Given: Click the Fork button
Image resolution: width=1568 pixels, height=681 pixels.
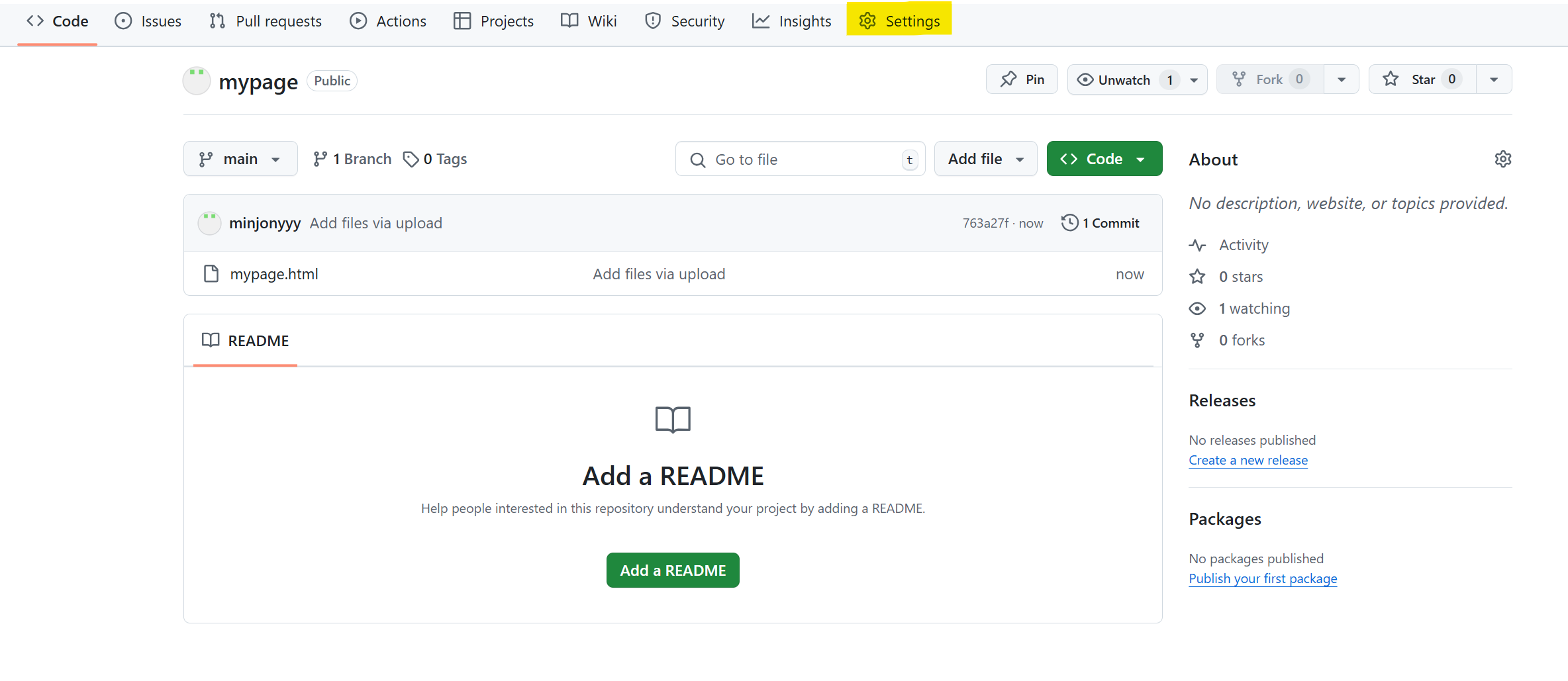Looking at the screenshot, I should coord(1270,79).
